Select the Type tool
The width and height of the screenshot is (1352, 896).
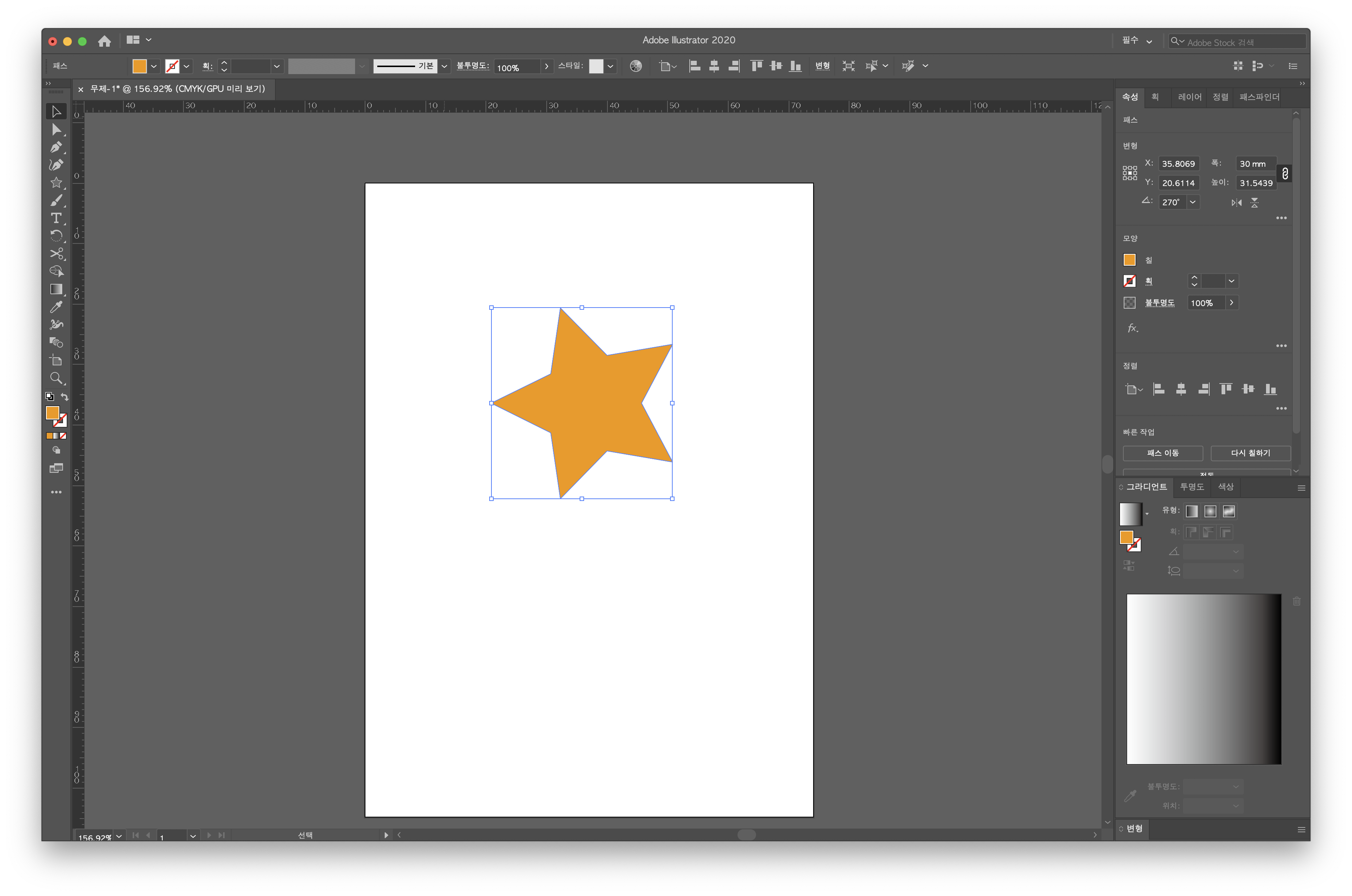click(56, 218)
